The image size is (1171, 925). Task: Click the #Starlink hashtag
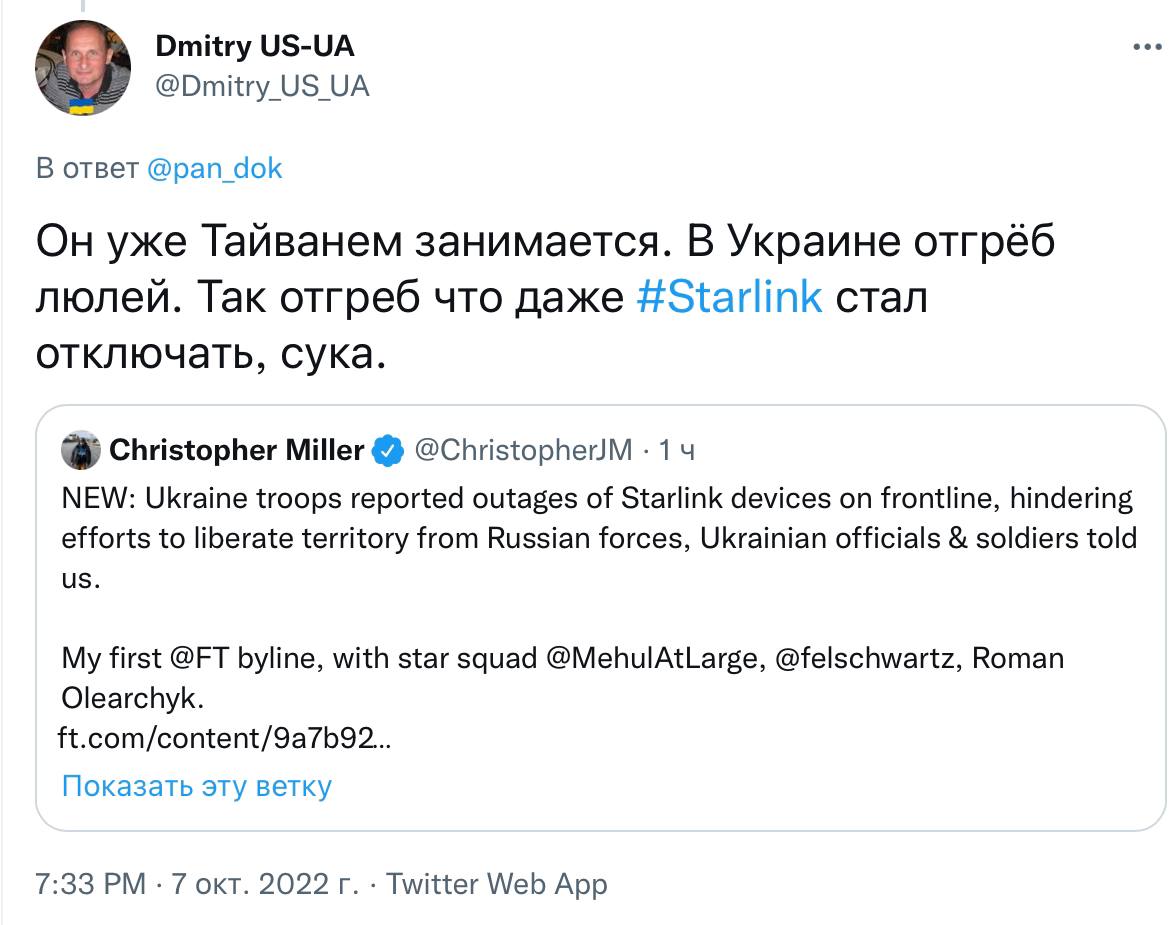pyautogui.click(x=729, y=298)
